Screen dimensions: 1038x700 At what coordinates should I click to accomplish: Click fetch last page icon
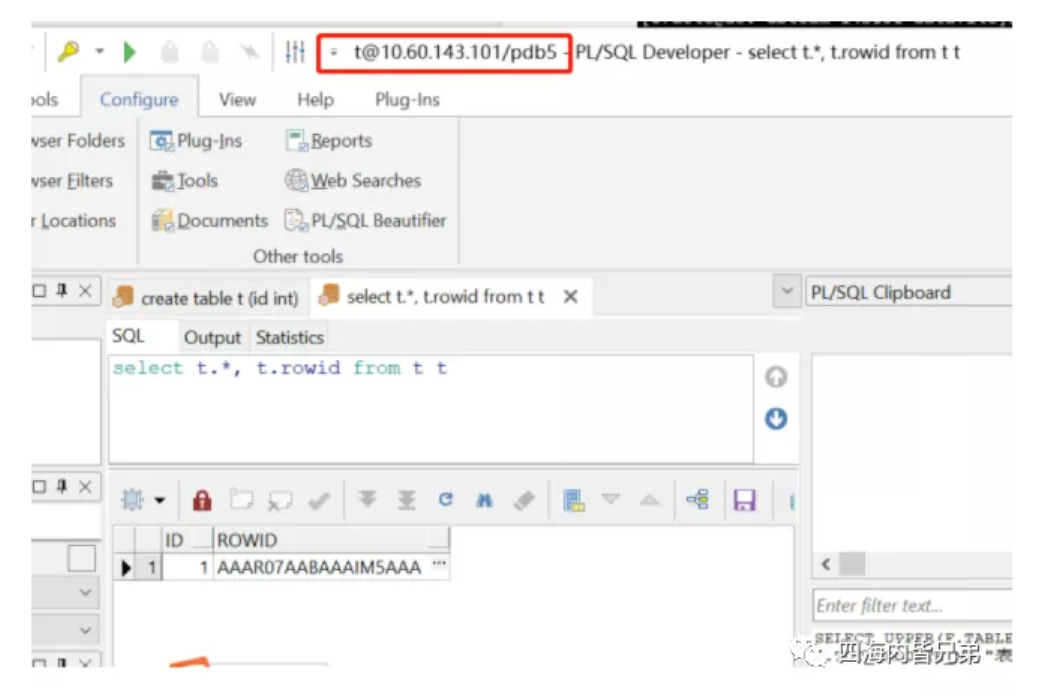click(x=406, y=500)
